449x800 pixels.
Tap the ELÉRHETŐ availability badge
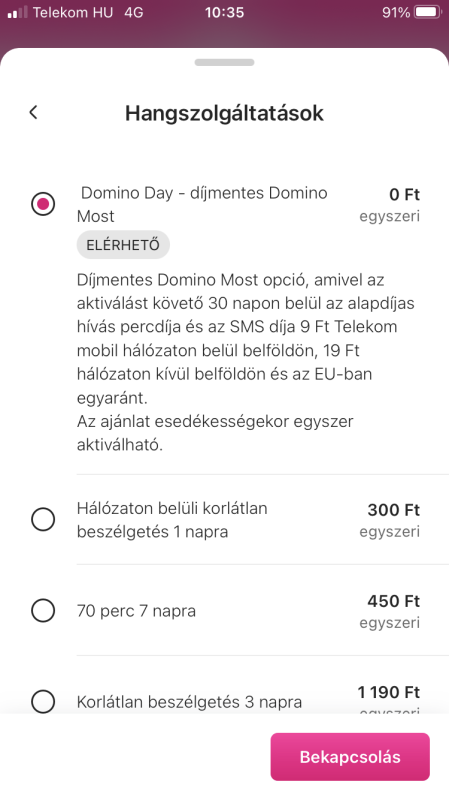(123, 245)
